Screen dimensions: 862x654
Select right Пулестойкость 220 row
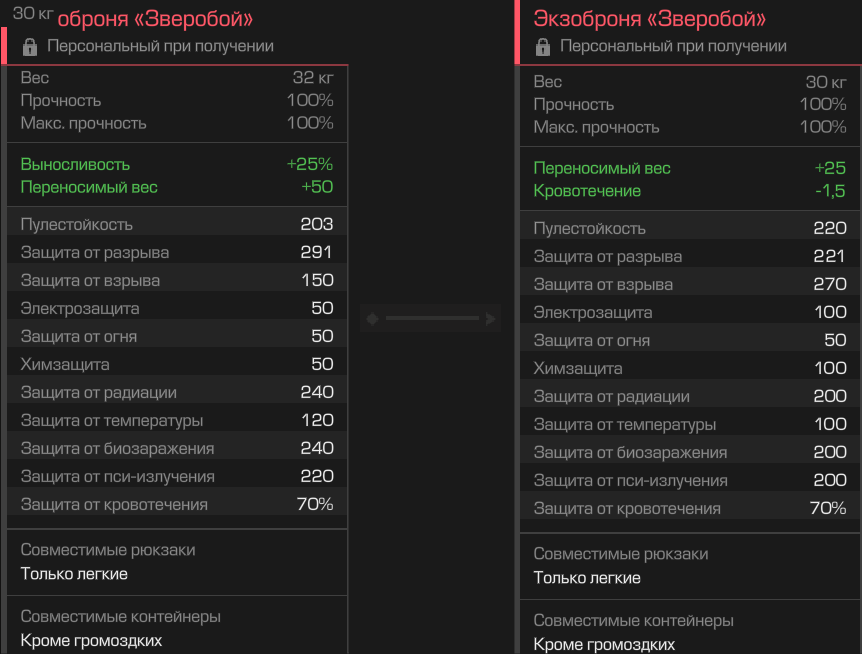tap(689, 228)
